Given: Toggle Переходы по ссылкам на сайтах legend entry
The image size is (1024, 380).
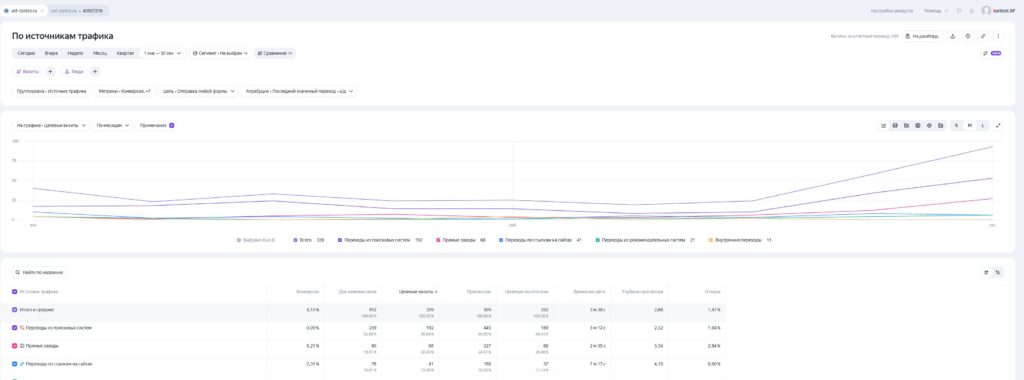Looking at the screenshot, I should 540,240.
